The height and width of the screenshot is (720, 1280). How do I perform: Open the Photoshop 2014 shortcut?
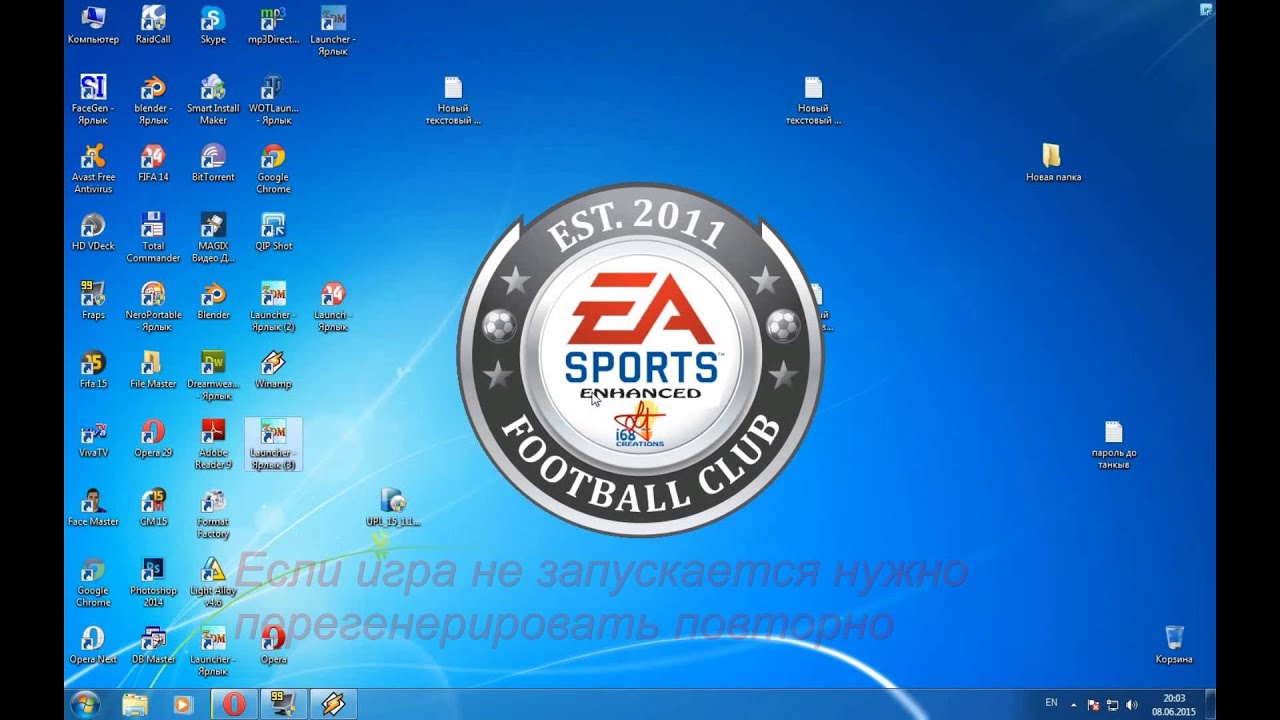coord(153,582)
